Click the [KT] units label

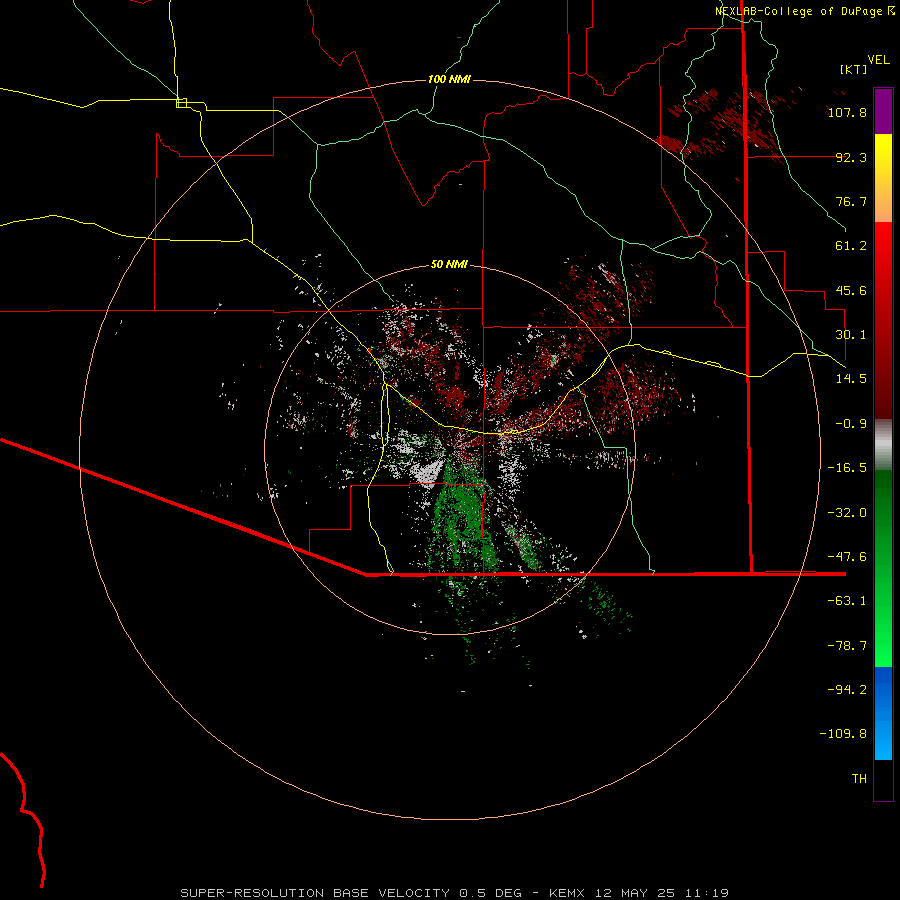(x=854, y=69)
